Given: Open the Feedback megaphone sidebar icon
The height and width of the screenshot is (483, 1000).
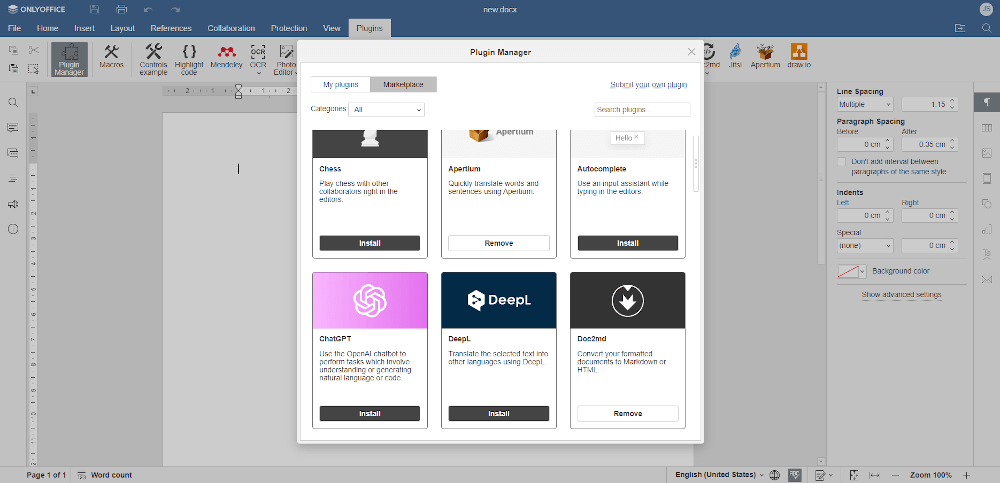Looking at the screenshot, I should [13, 204].
